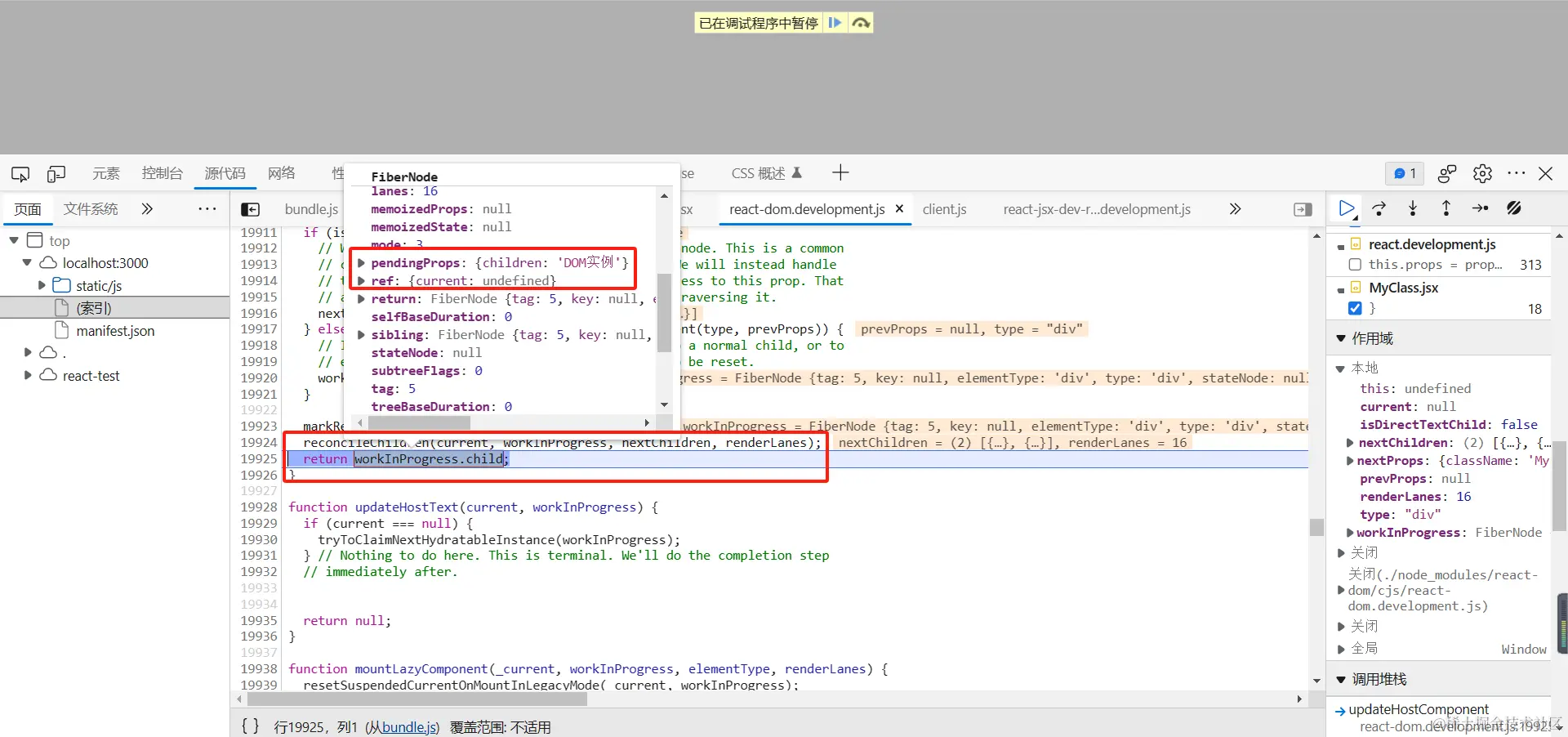This screenshot has width=1568, height=737.
Task: Click the code editor horizontal scrollbar thumb
Action: [417, 699]
